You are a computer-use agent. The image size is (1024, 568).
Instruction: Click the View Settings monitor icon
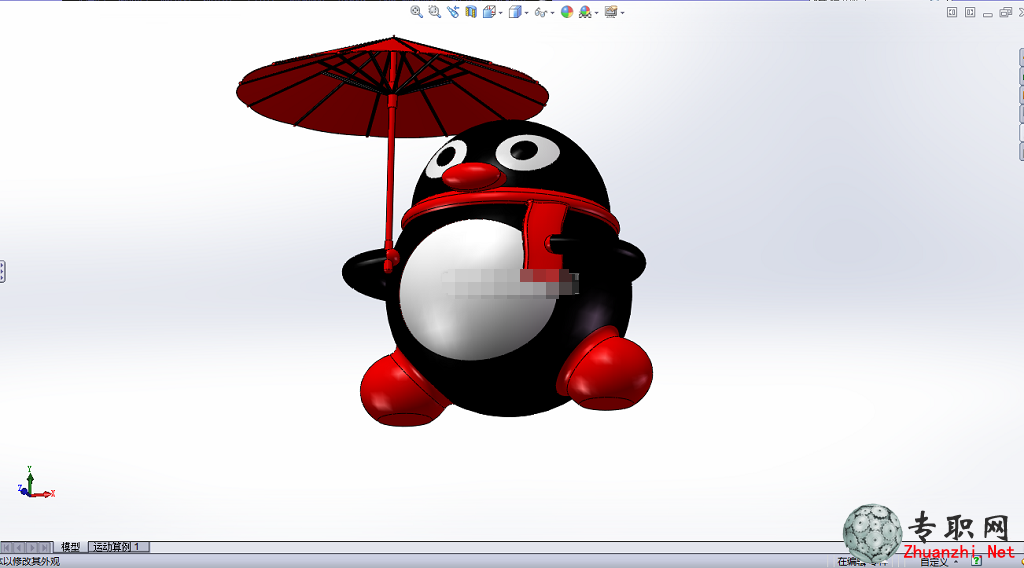tap(611, 12)
